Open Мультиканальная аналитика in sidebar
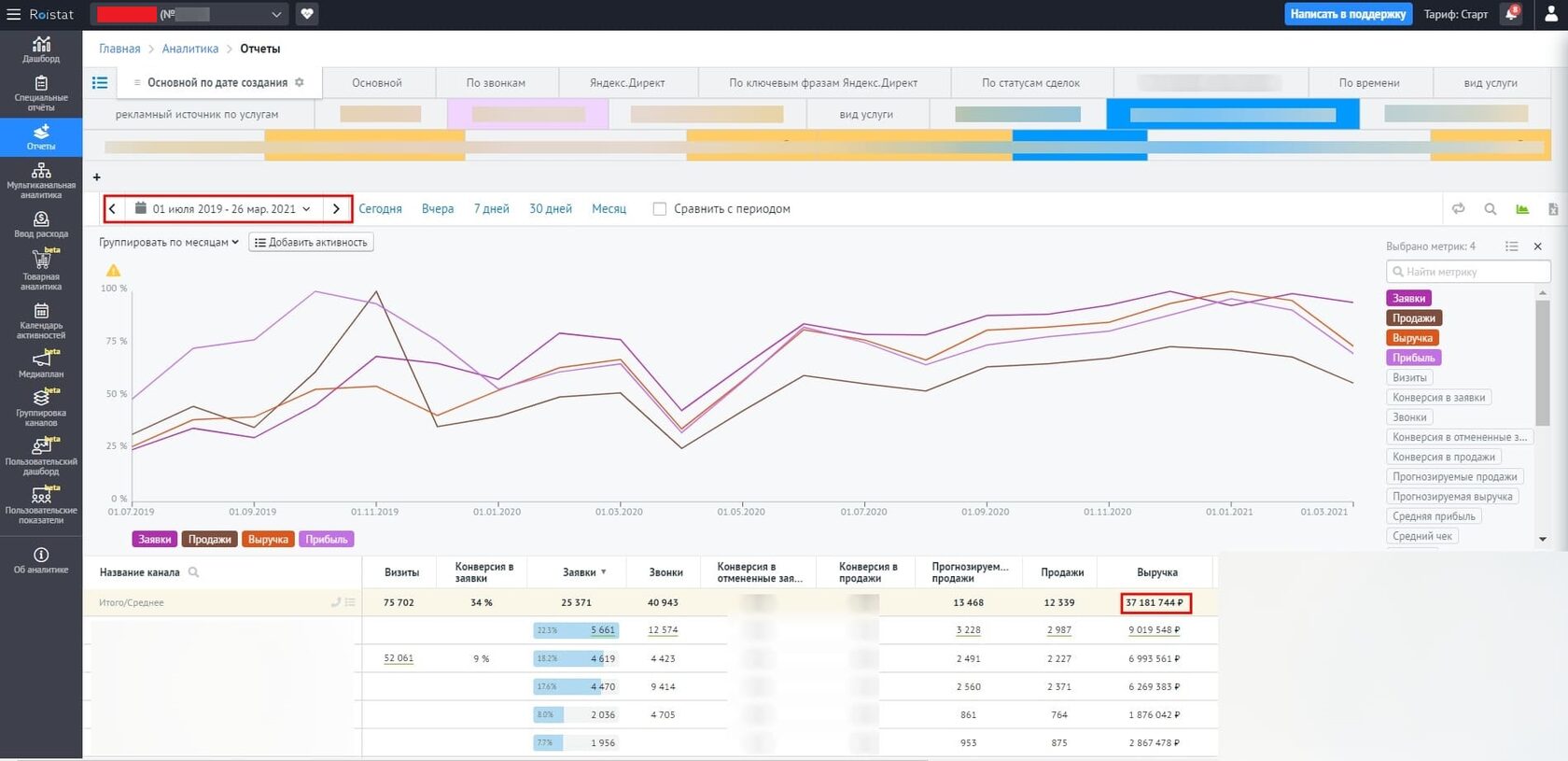 [x=41, y=180]
